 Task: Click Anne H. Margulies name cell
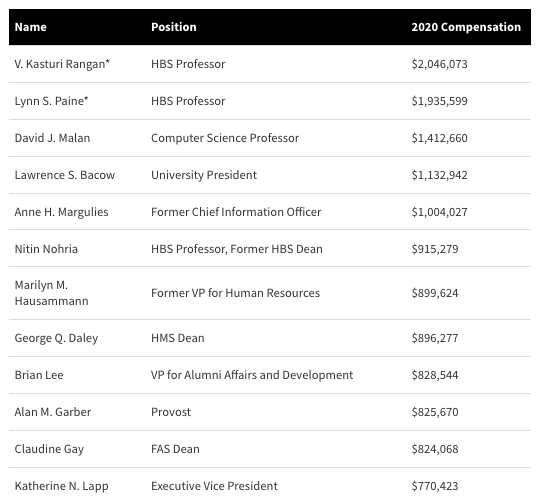[62, 212]
